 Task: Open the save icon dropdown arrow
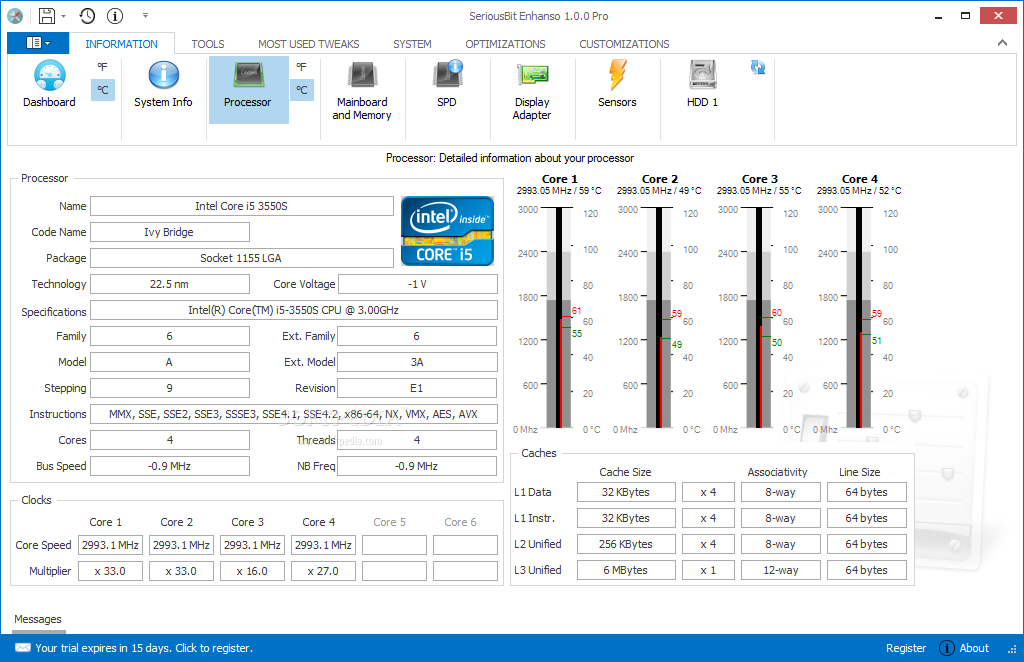click(x=63, y=16)
